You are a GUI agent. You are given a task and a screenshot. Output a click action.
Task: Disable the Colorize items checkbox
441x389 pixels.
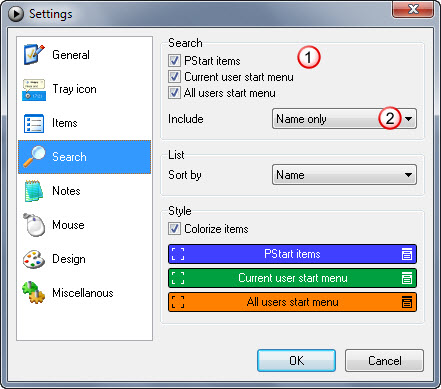click(174, 229)
